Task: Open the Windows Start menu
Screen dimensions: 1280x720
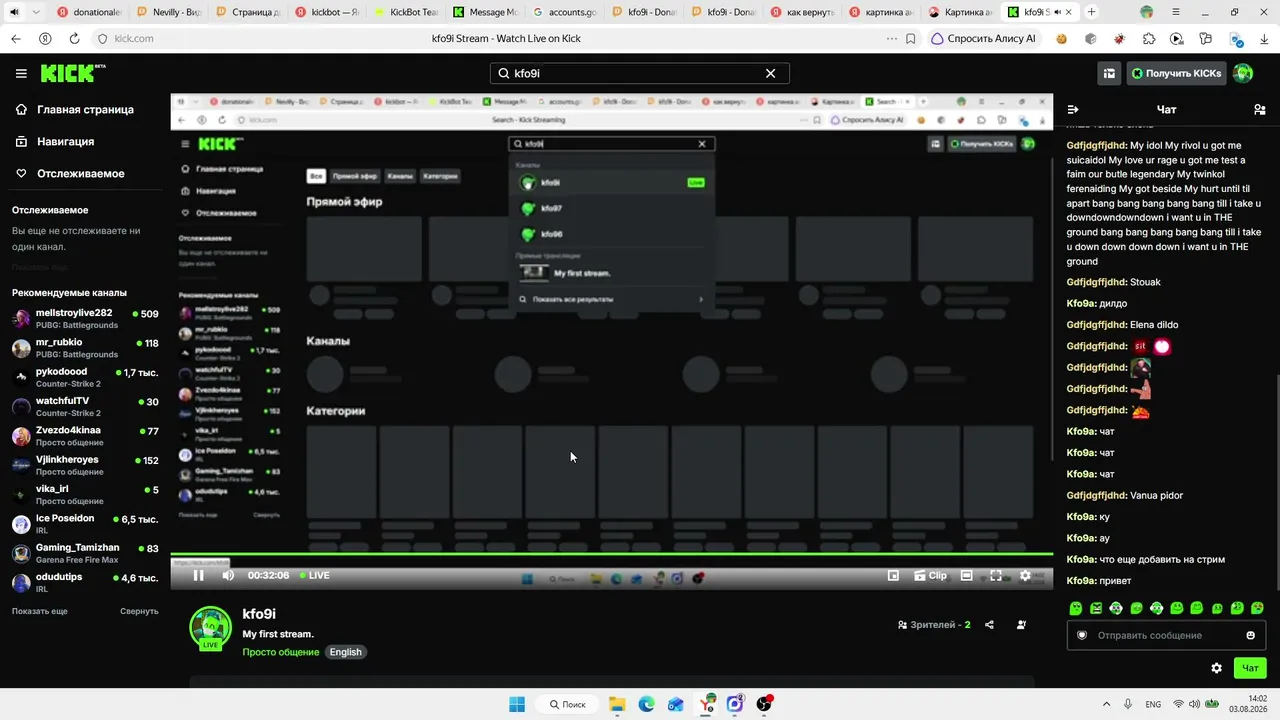Action: (517, 704)
